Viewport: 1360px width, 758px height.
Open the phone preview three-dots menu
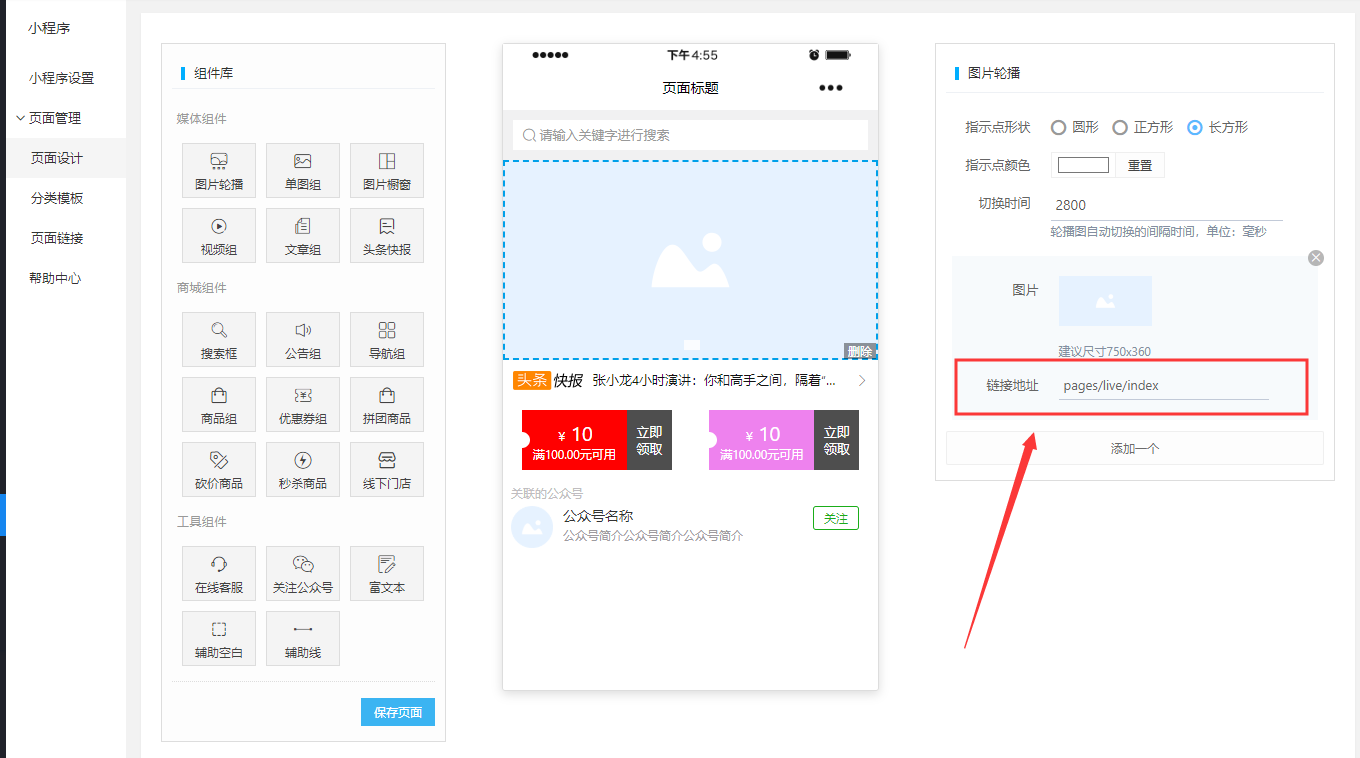click(830, 88)
